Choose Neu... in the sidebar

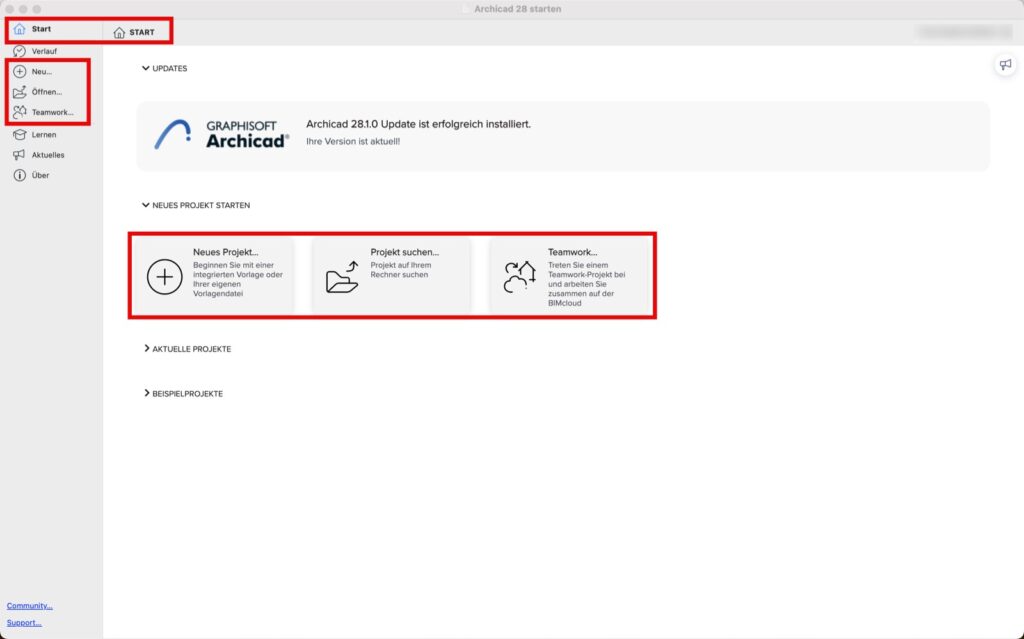(42, 72)
